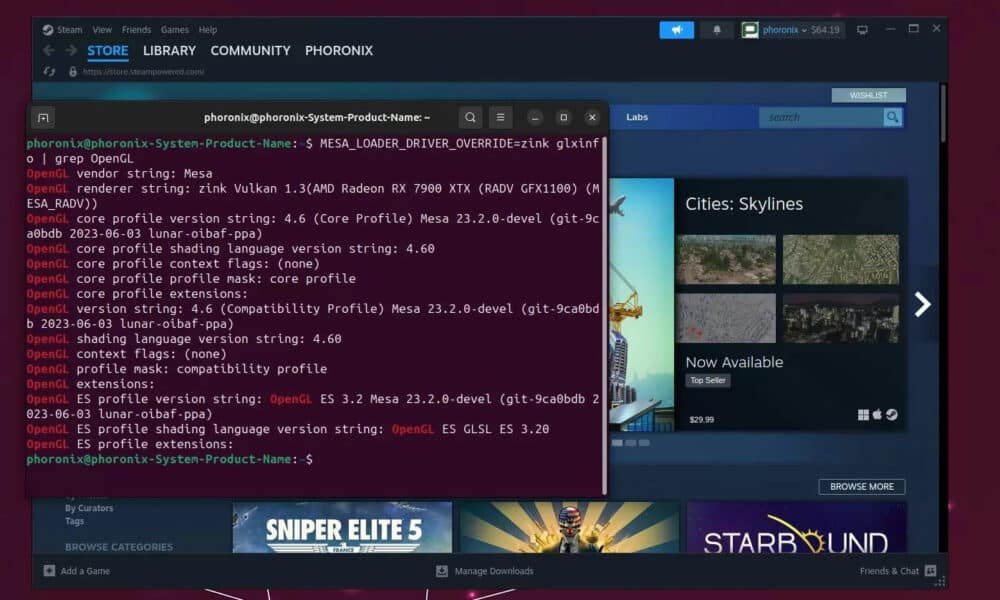The image size is (1000, 600).
Task: Open Friends & Chat
Action: pyautogui.click(x=898, y=571)
